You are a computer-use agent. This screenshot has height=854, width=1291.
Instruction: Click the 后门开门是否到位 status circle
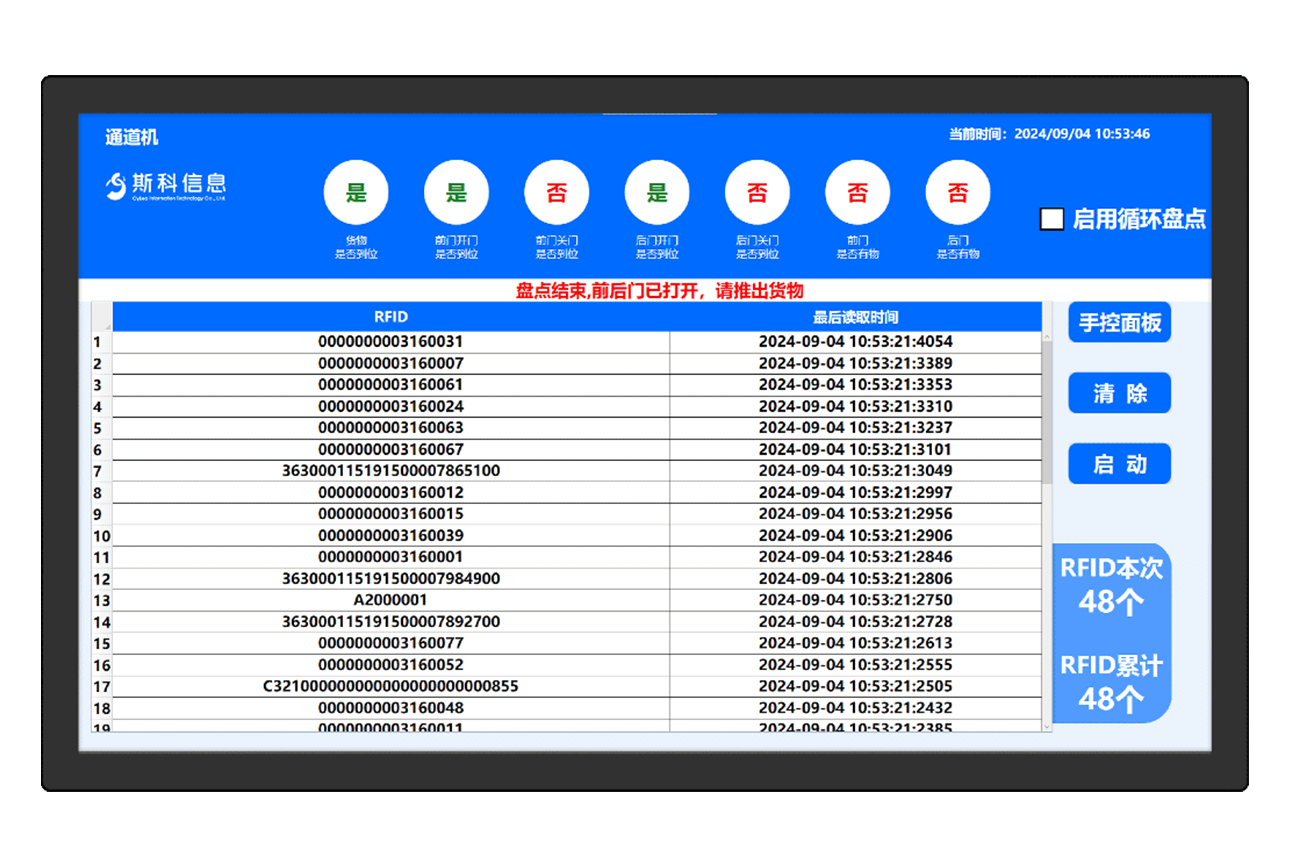point(657,193)
